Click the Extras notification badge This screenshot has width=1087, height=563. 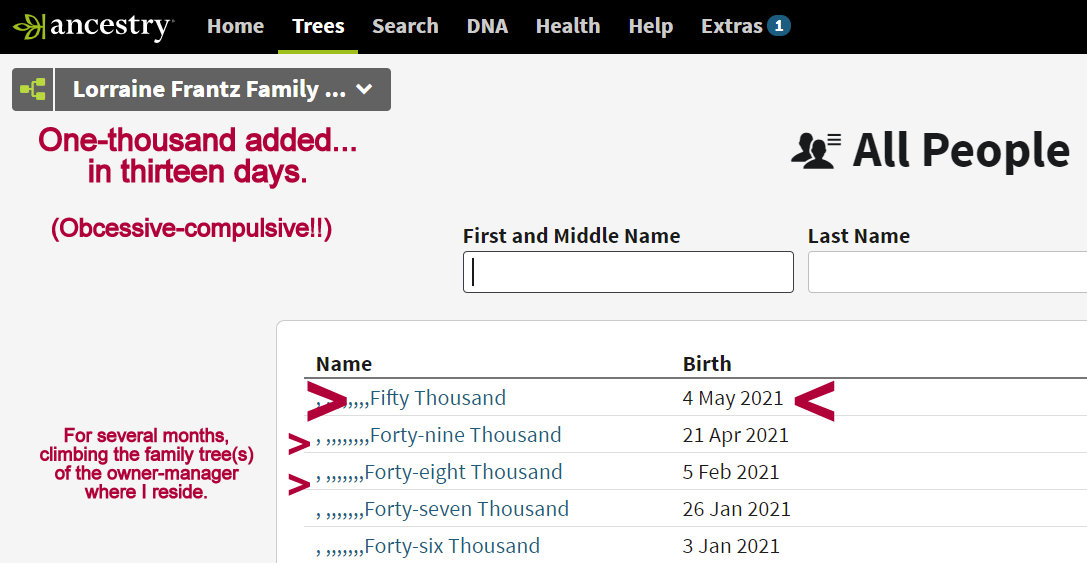pos(779,26)
